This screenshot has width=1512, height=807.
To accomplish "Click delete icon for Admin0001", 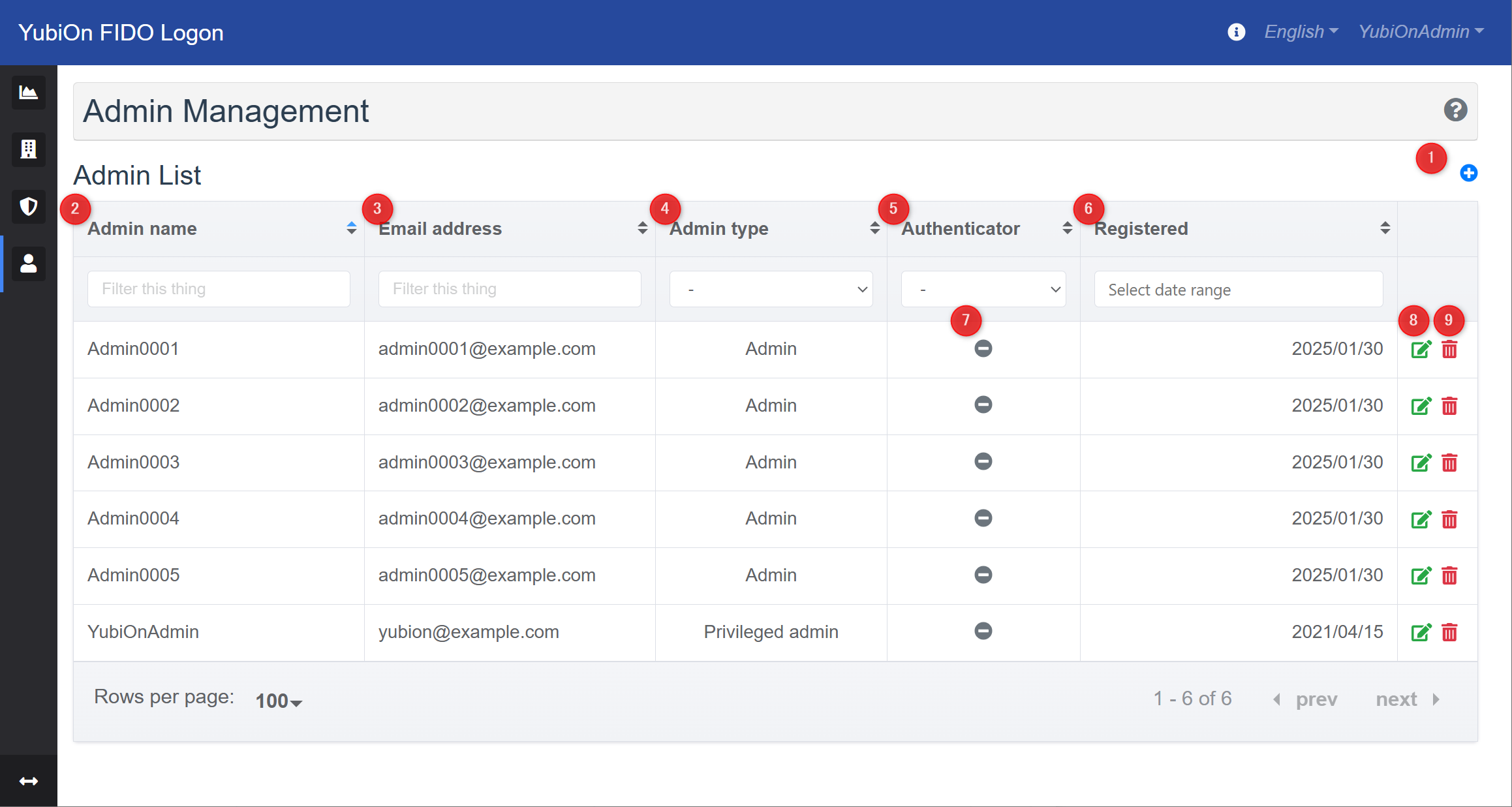I will 1451,349.
